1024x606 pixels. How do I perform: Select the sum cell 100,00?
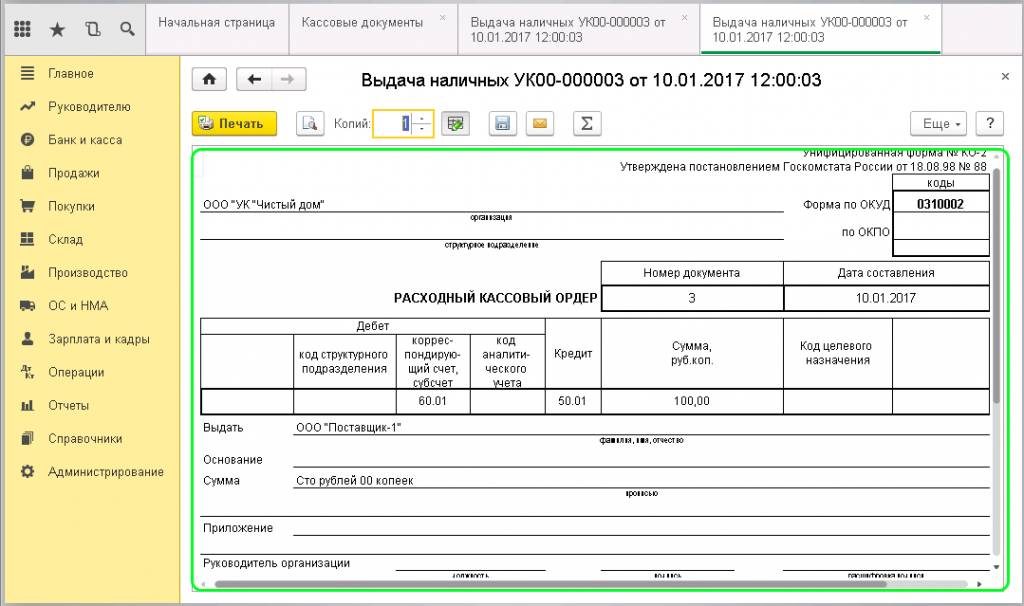692,401
